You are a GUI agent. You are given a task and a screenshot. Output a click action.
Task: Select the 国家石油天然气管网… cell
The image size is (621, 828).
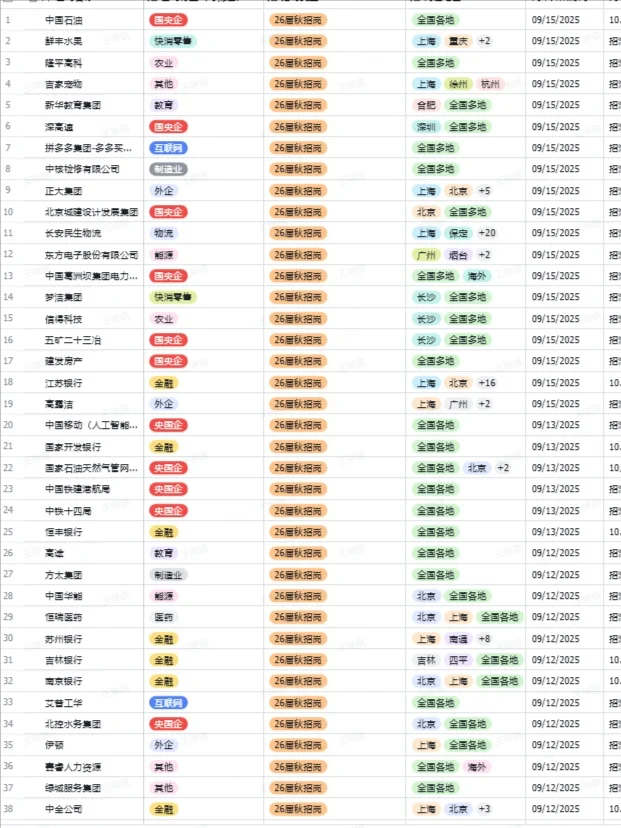(91, 468)
